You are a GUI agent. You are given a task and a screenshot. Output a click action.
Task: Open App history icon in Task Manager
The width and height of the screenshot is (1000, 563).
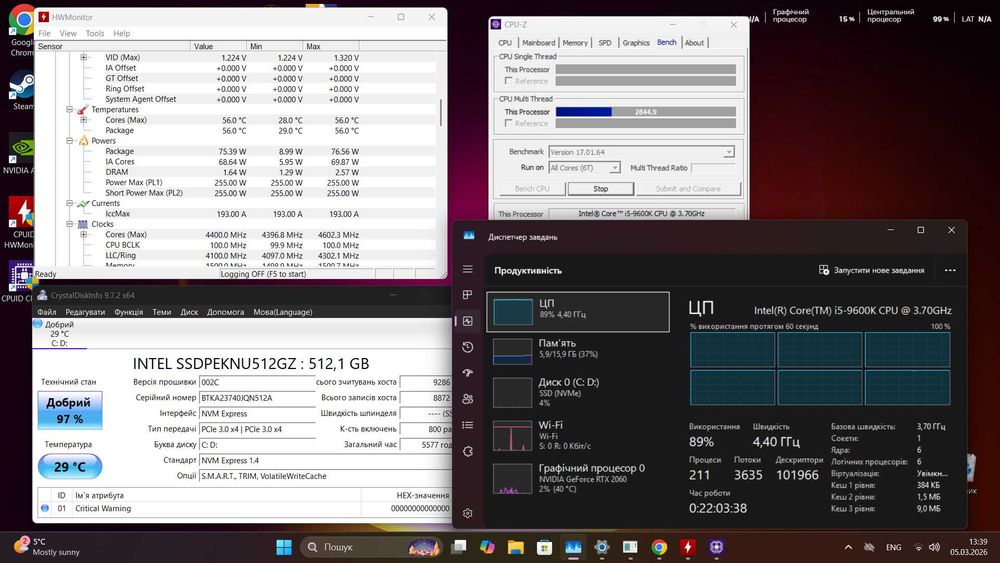coord(467,347)
